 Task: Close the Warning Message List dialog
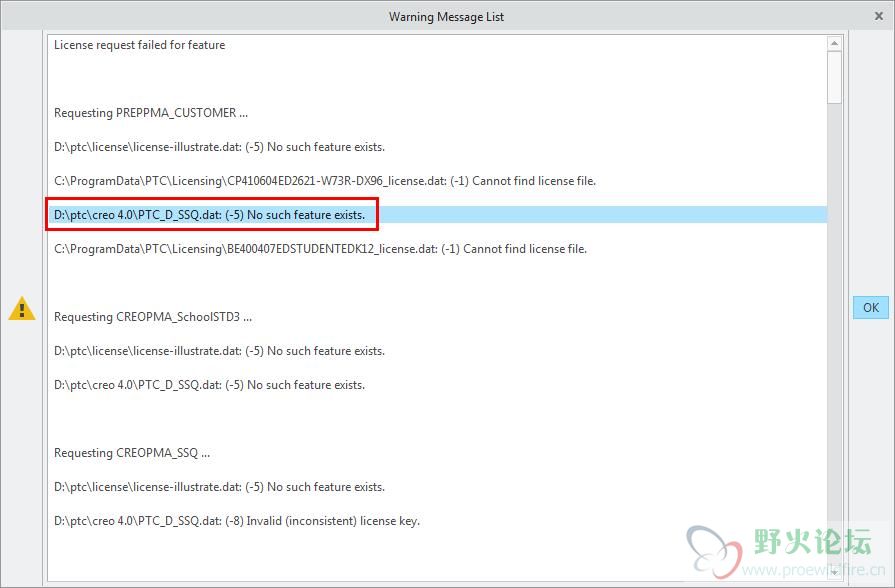(879, 16)
